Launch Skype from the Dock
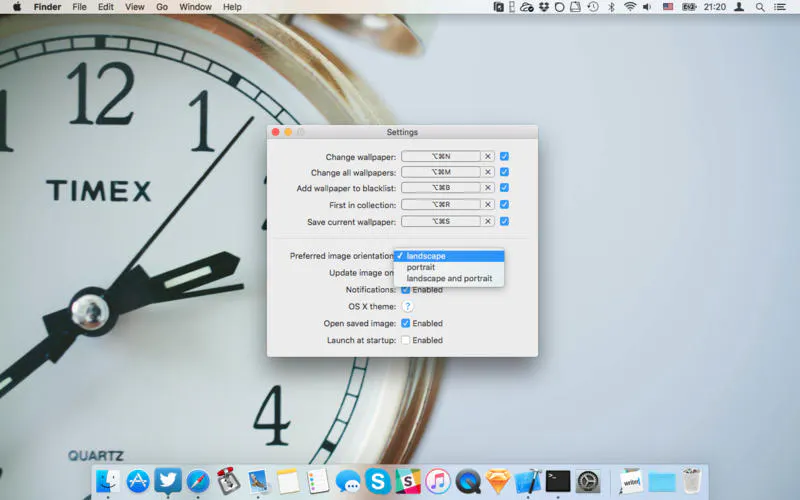The height and width of the screenshot is (500, 800). [378, 481]
